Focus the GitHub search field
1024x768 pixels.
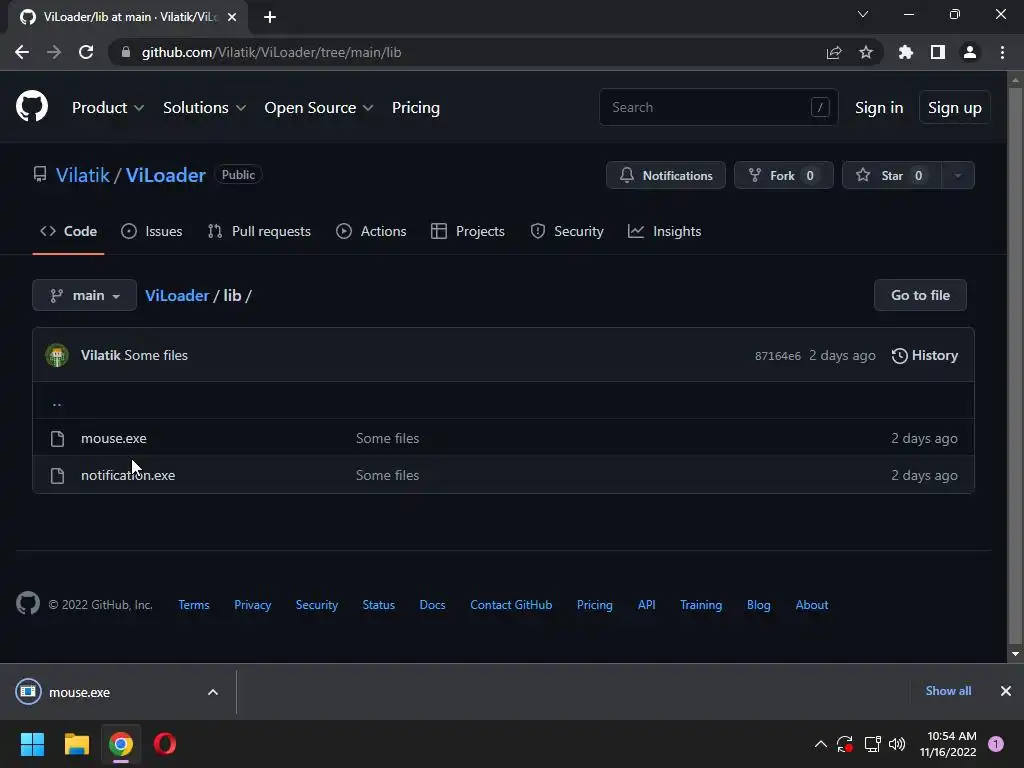click(x=718, y=107)
